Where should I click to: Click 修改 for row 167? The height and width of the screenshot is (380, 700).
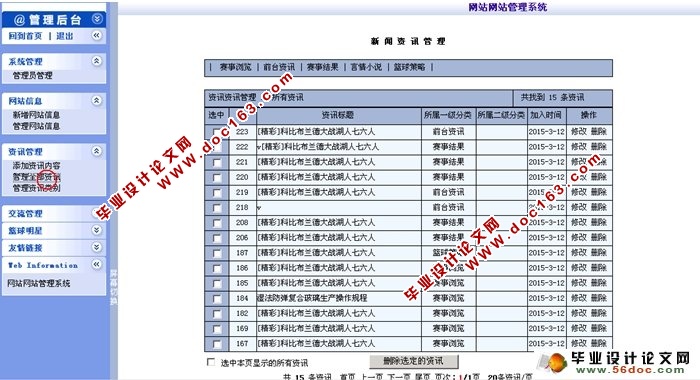coord(579,343)
